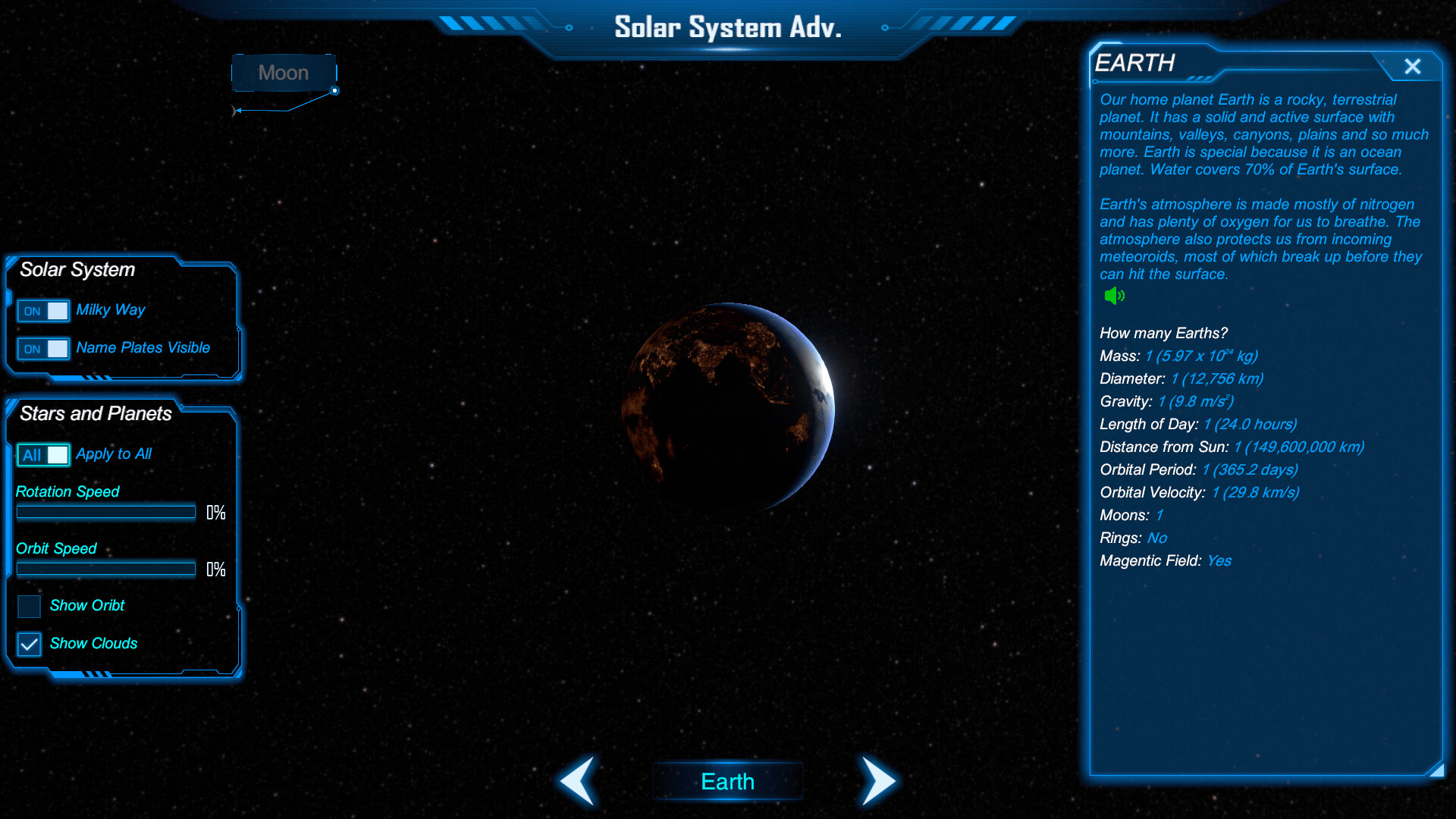Go to the next planet arrow
Image resolution: width=1456 pixels, height=819 pixels.
[878, 780]
